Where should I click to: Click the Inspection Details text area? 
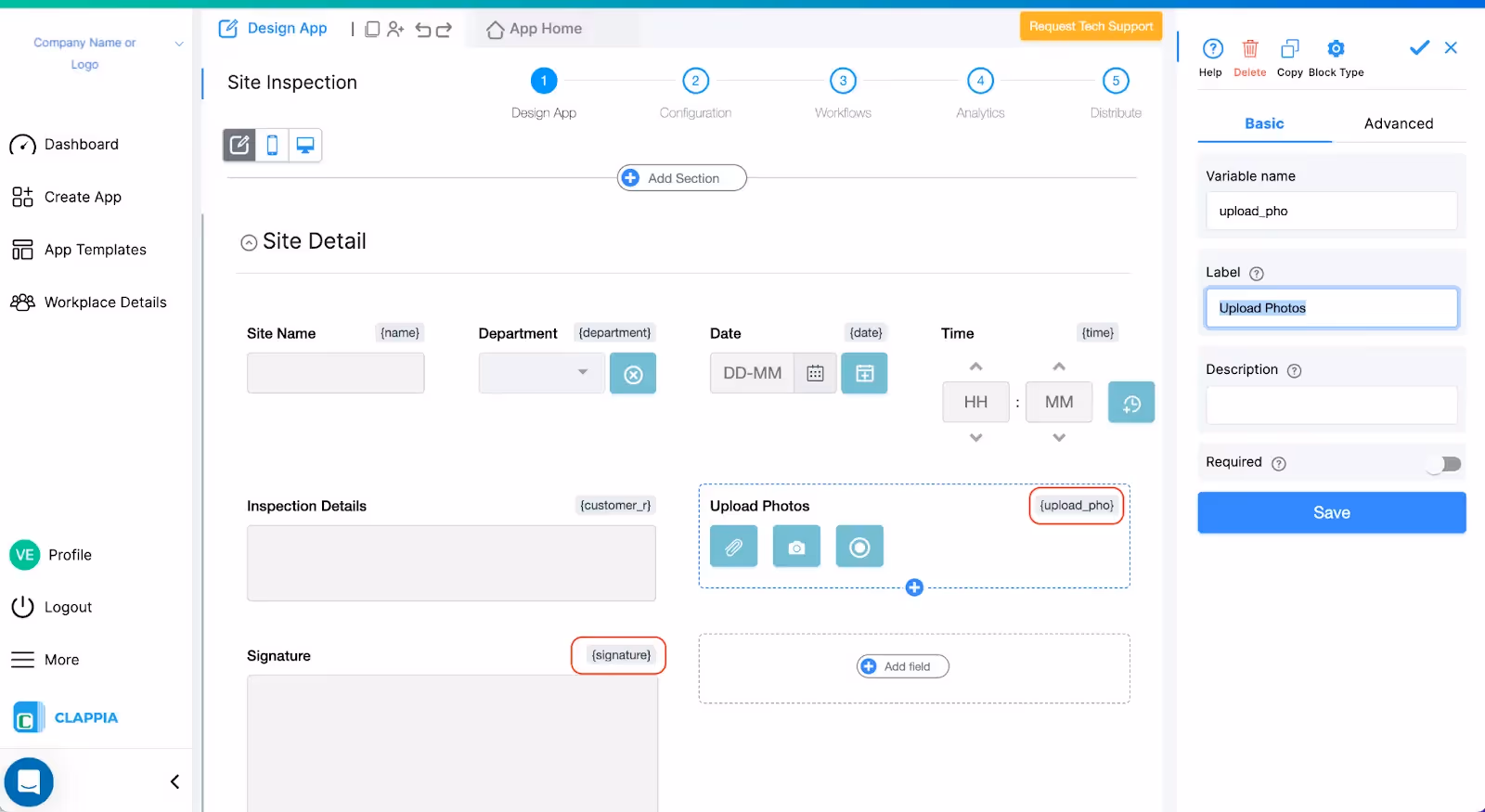click(x=451, y=563)
